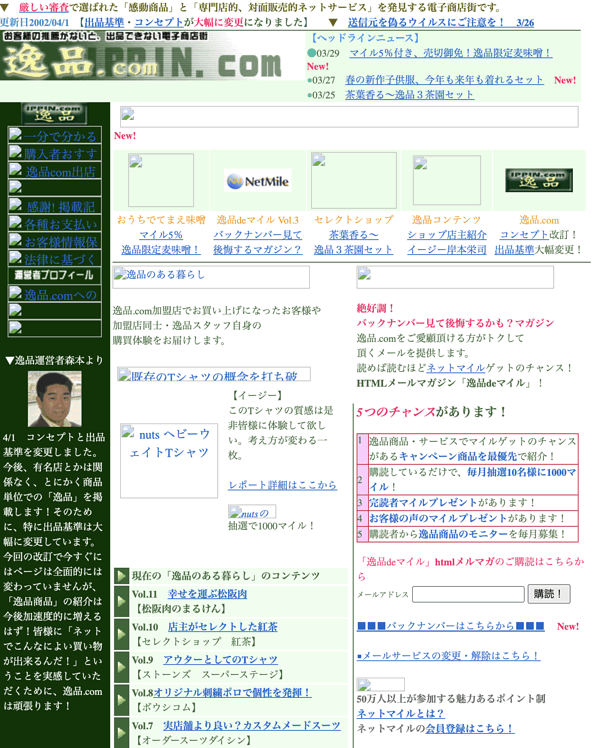
Task: Open sidebar menu 法律に基づく
Action: 55,259
